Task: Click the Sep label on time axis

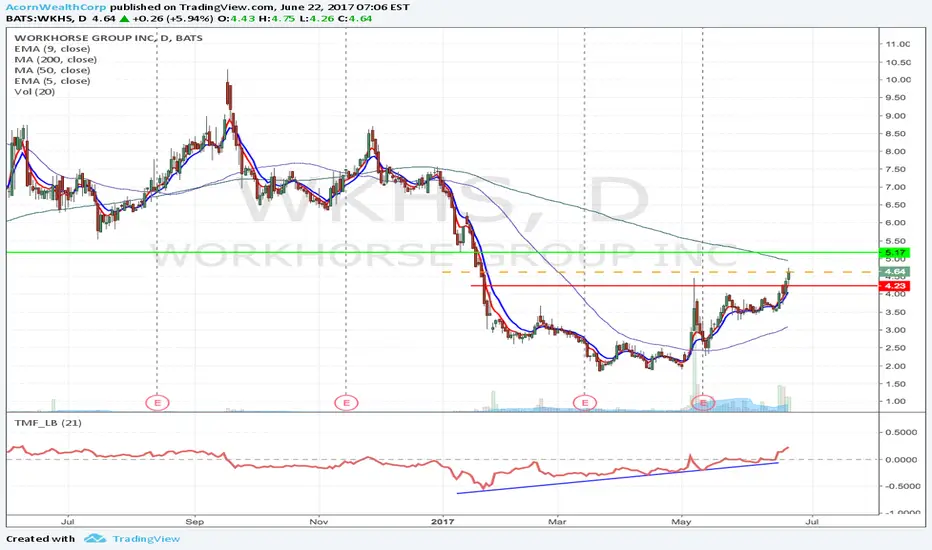Action: (194, 521)
